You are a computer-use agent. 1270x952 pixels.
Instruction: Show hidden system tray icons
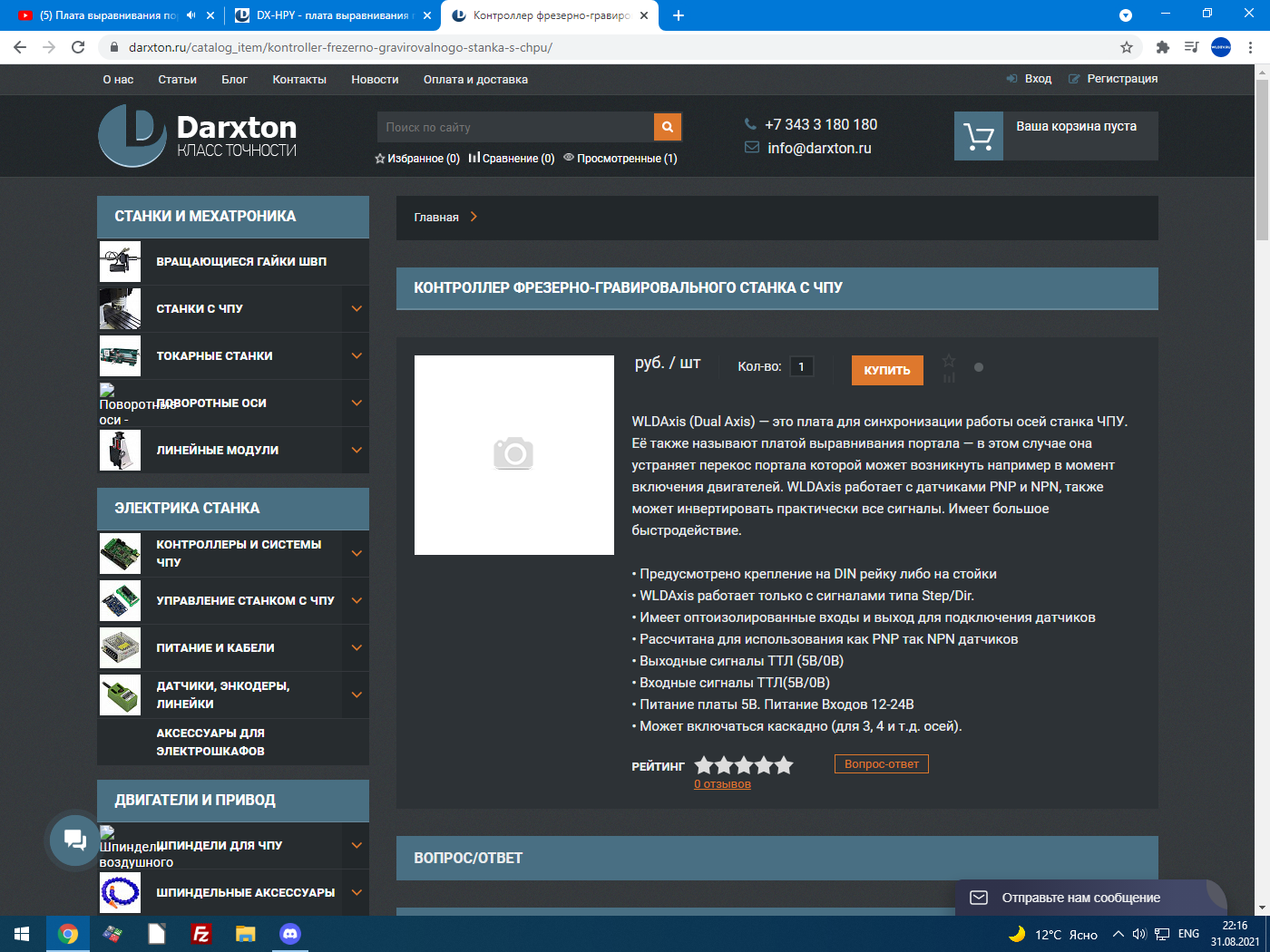pos(1119,934)
